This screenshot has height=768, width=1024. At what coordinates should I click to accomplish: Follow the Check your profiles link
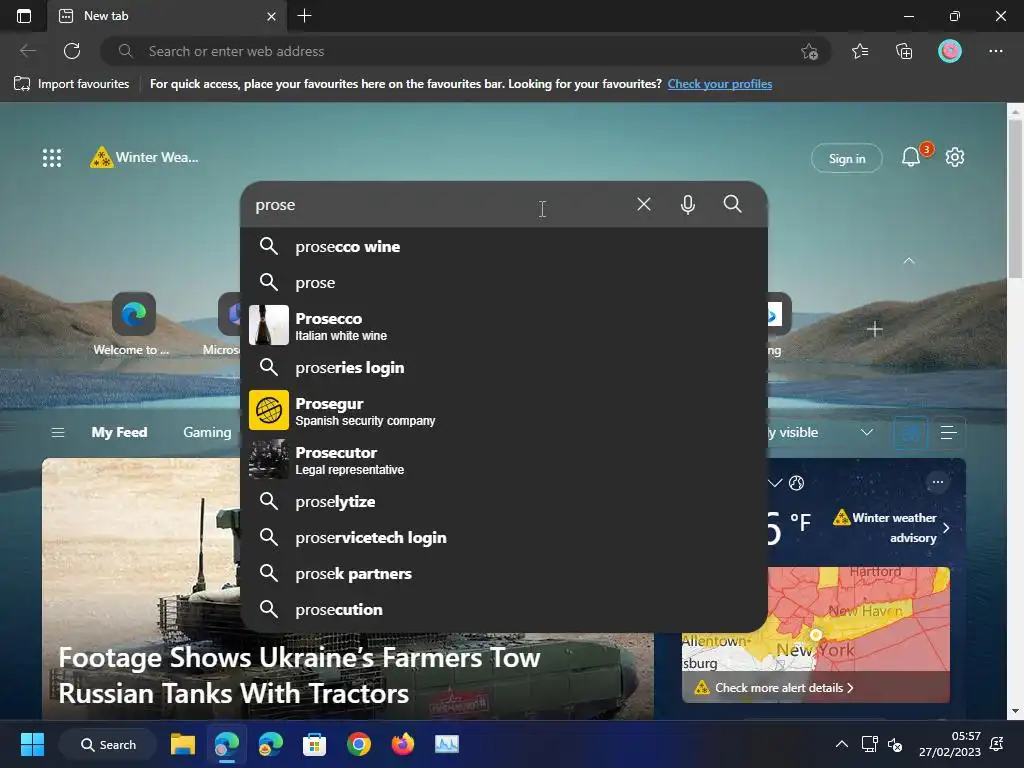(720, 84)
